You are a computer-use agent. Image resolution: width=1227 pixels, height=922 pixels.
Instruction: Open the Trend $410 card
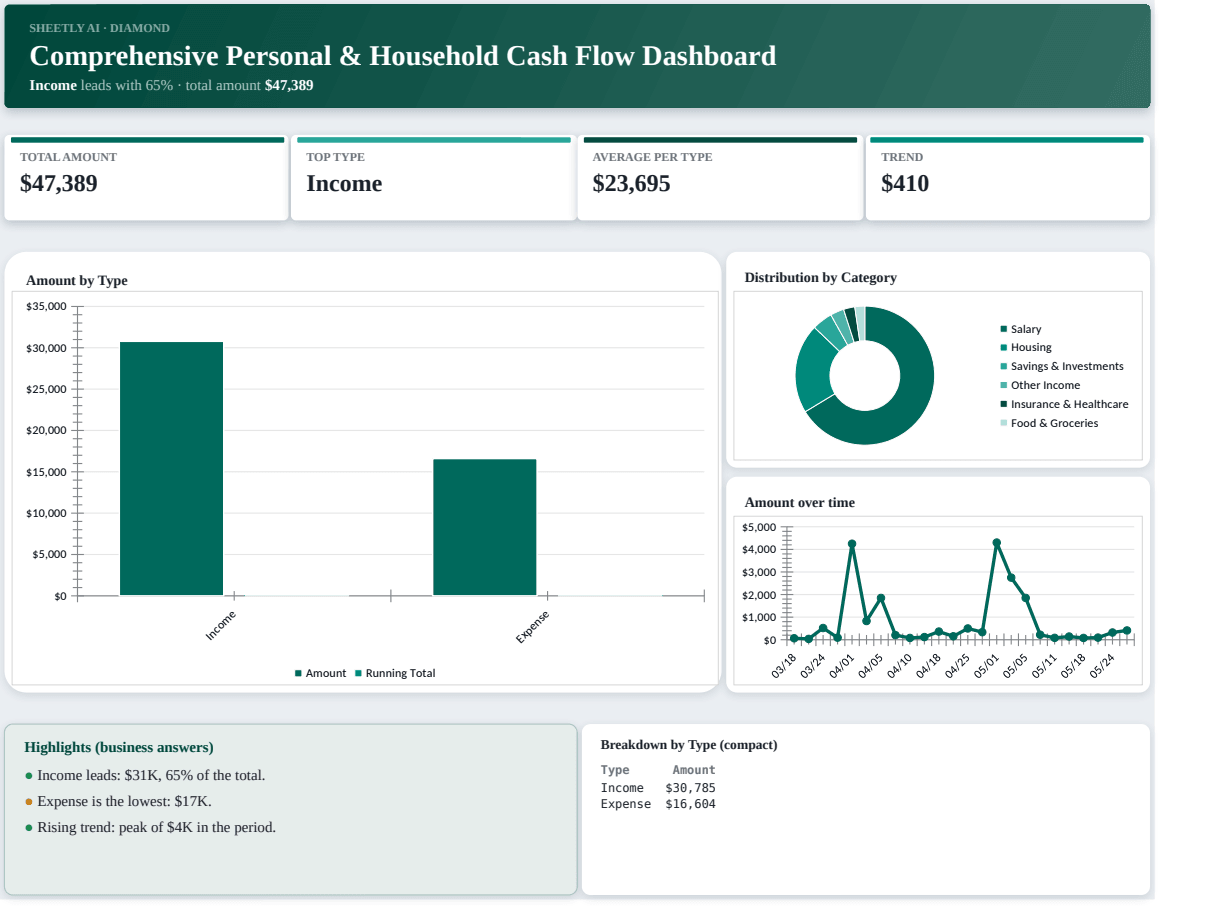(x=1007, y=178)
